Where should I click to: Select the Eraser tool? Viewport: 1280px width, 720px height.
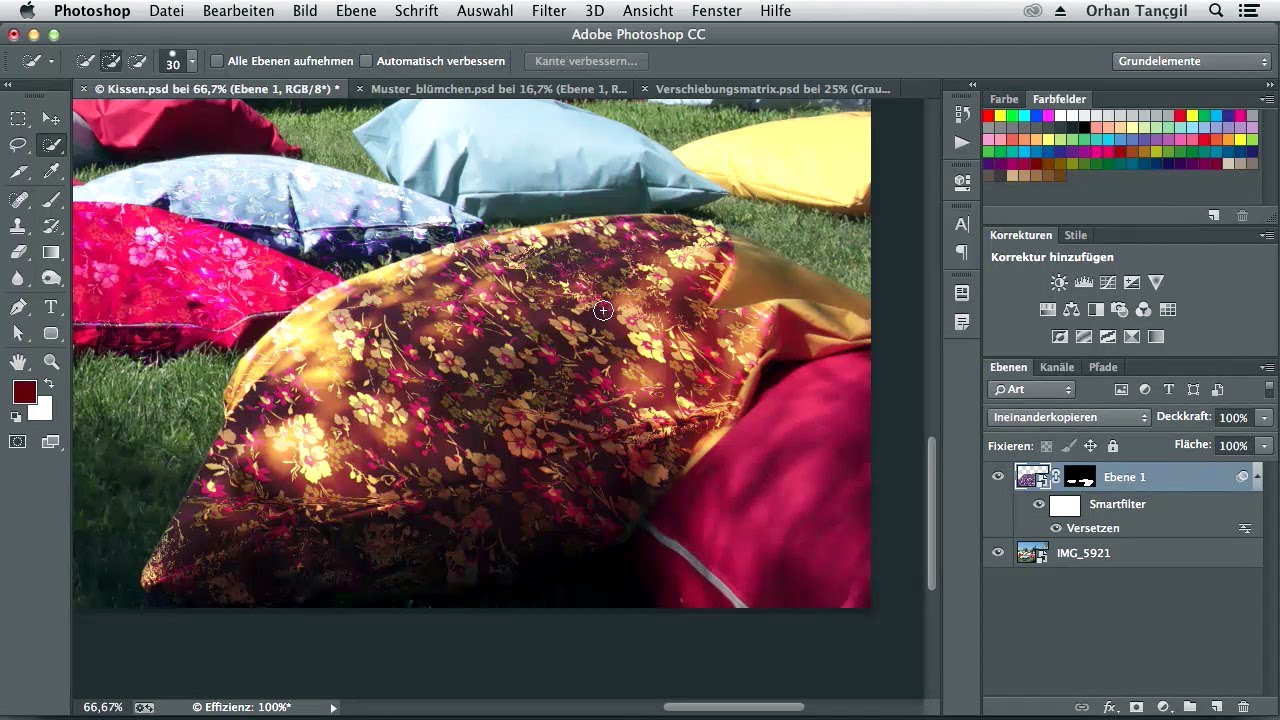[18, 253]
